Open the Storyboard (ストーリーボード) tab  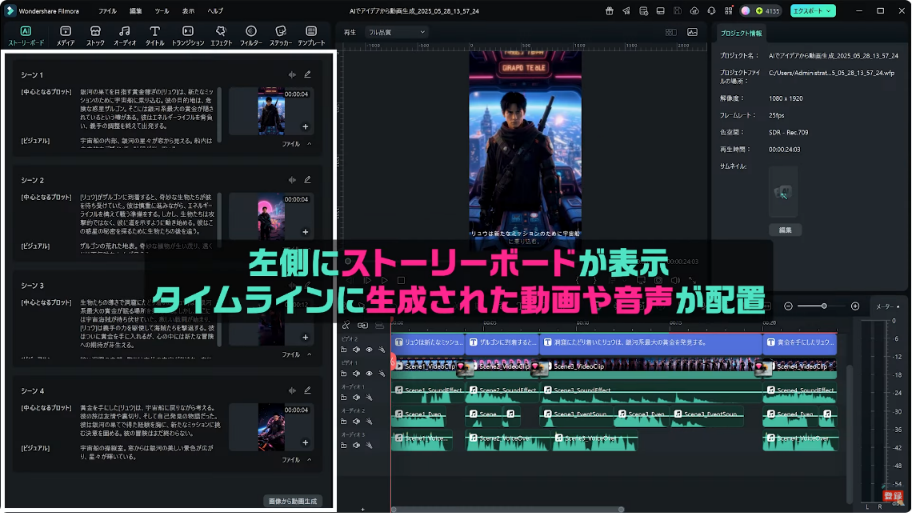tap(26, 35)
